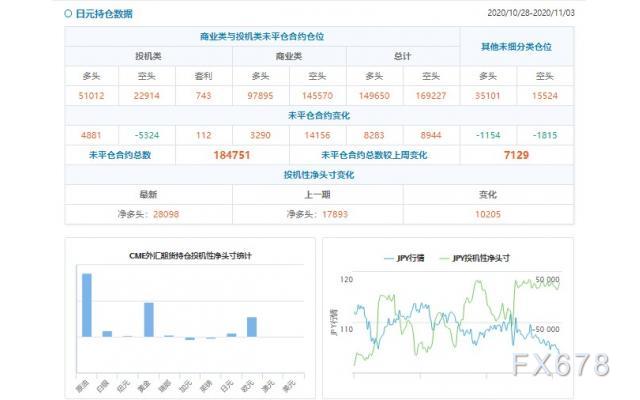Screen dimensions: 640x400
Task: Toggle the JPY行情 legend entry
Action: [404, 258]
